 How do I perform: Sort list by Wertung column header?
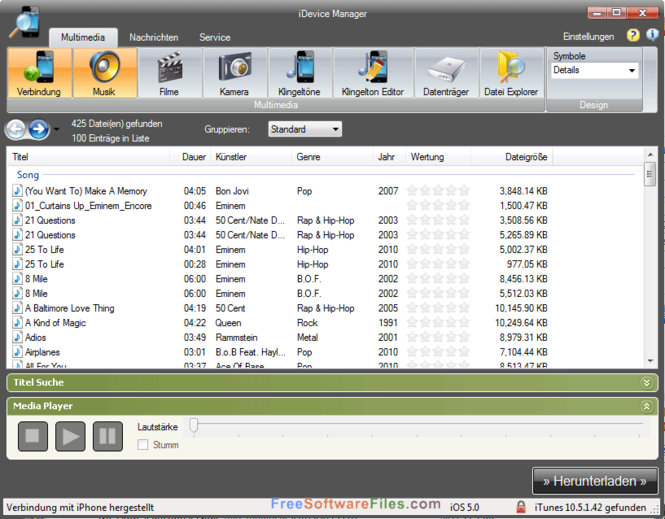tap(438, 157)
